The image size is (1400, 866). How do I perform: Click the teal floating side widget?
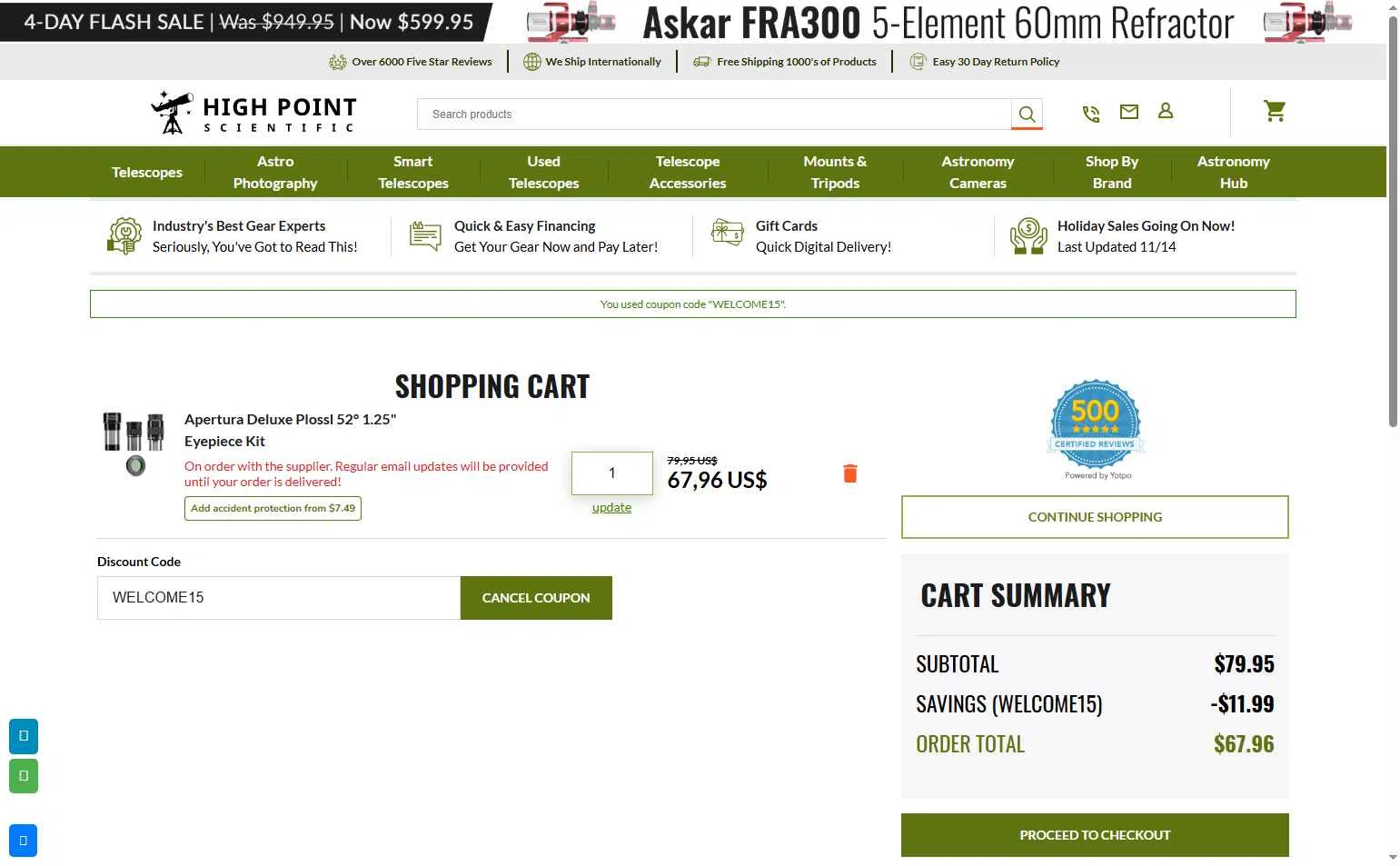pyautogui.click(x=24, y=736)
